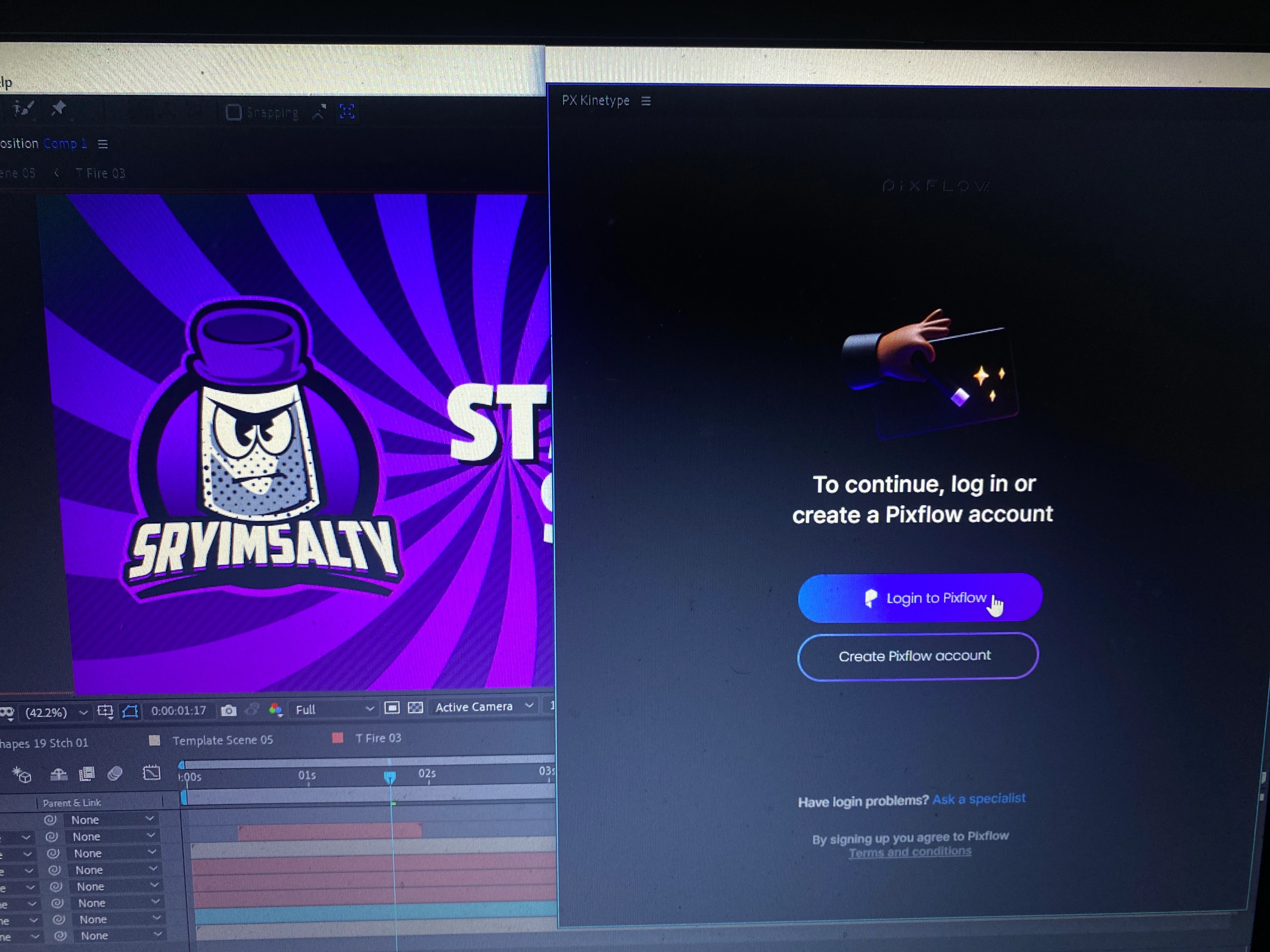Click the current time indicator on timeline
The height and width of the screenshot is (952, 1270).
(390, 778)
